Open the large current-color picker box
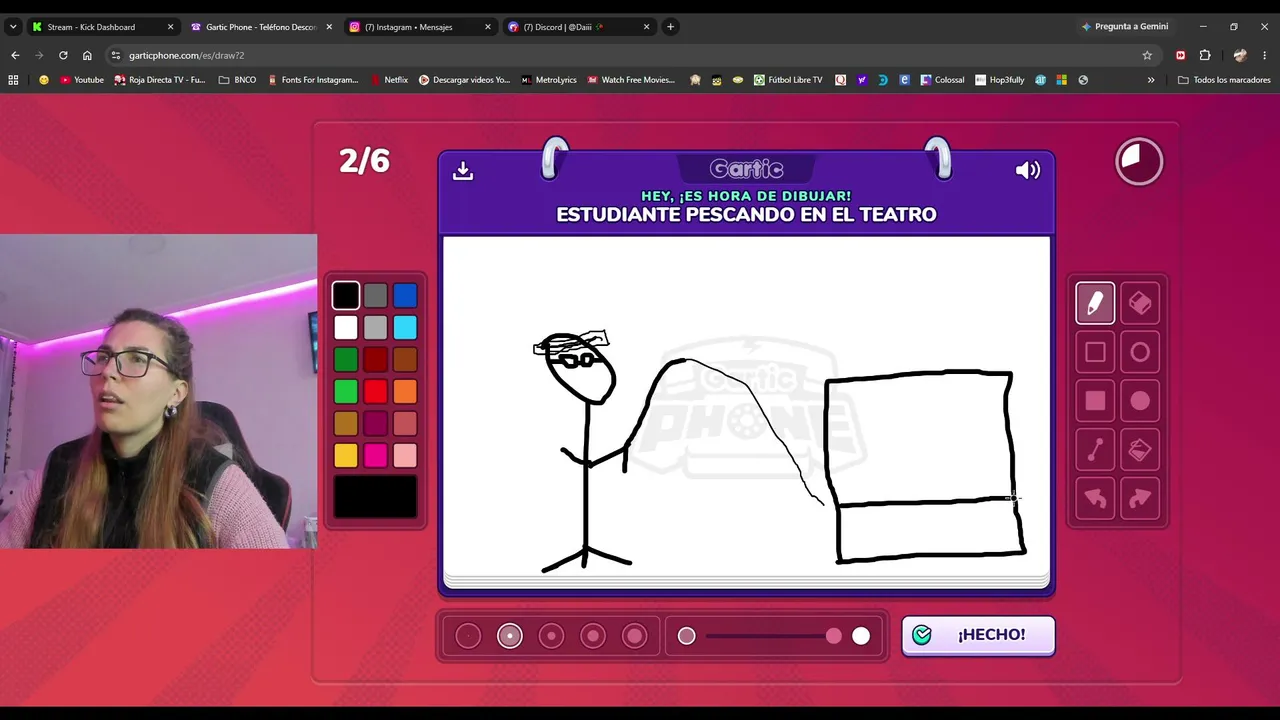Image resolution: width=1280 pixels, height=720 pixels. pyautogui.click(x=375, y=497)
